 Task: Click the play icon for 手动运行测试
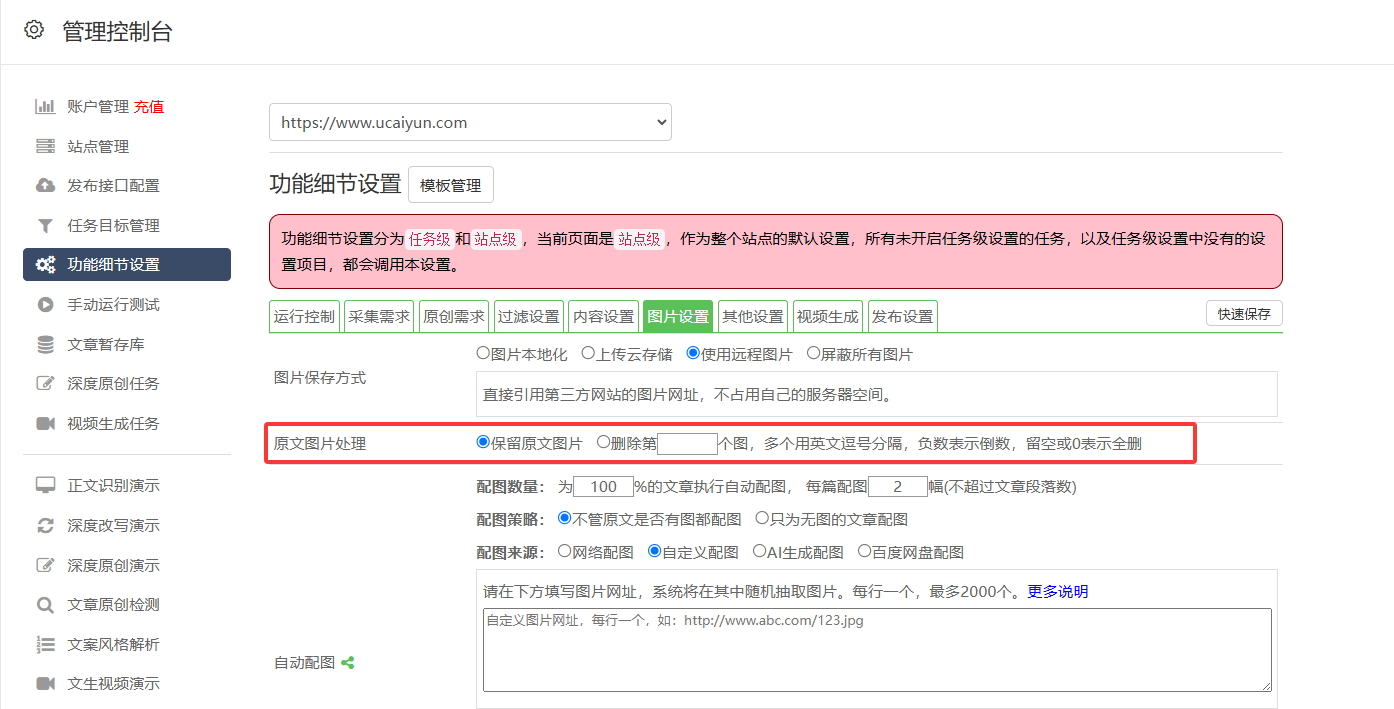45,305
